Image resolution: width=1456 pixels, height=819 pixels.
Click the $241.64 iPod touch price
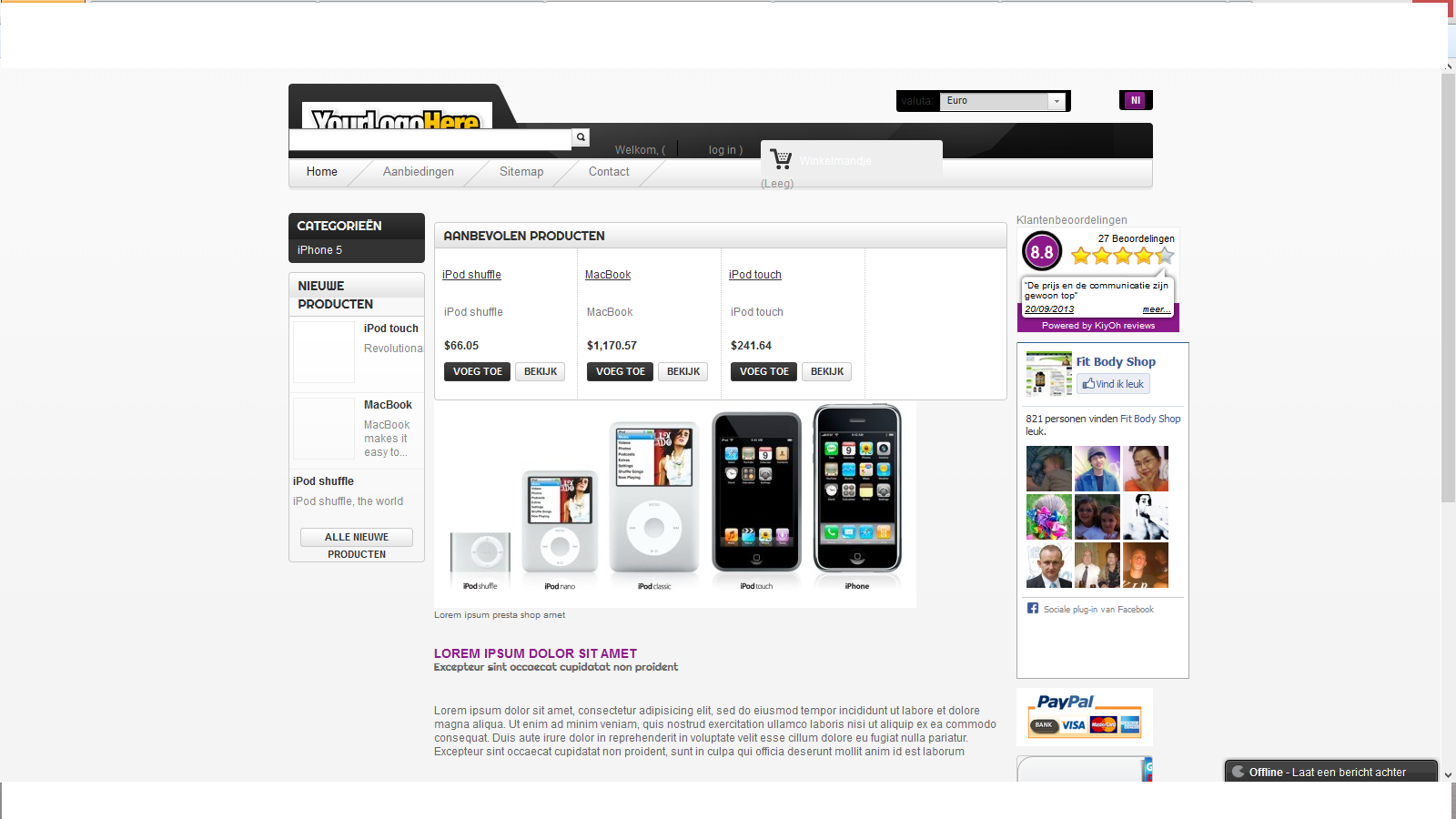[x=751, y=346]
